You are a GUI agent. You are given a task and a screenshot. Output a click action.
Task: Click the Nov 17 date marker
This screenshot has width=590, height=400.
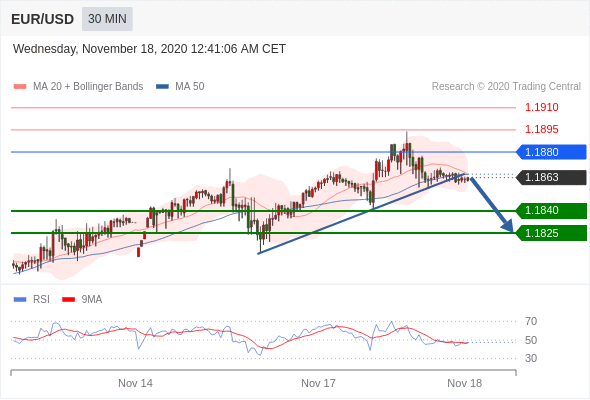[318, 383]
